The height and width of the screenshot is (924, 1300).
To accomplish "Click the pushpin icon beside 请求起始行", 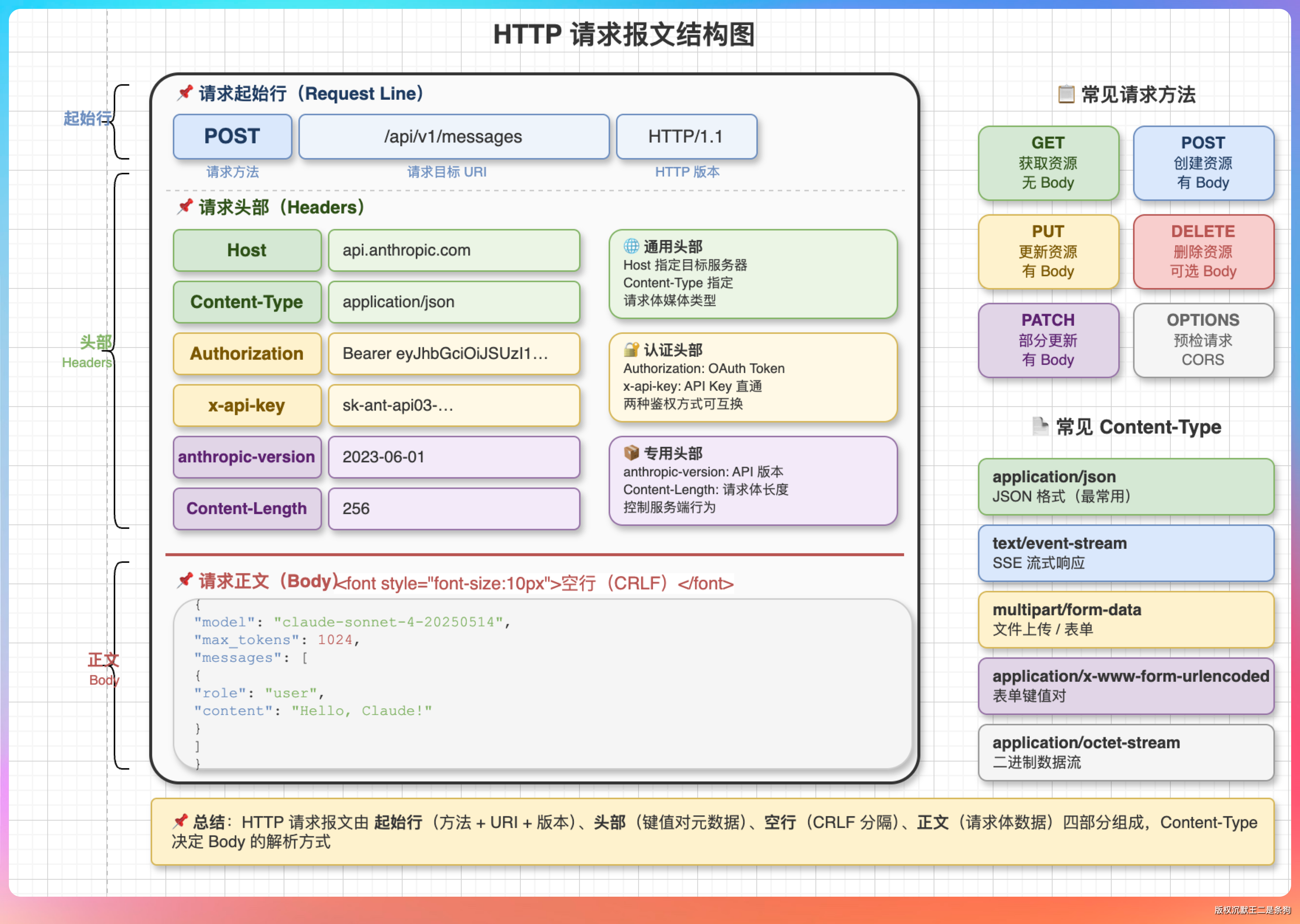I will (x=184, y=93).
